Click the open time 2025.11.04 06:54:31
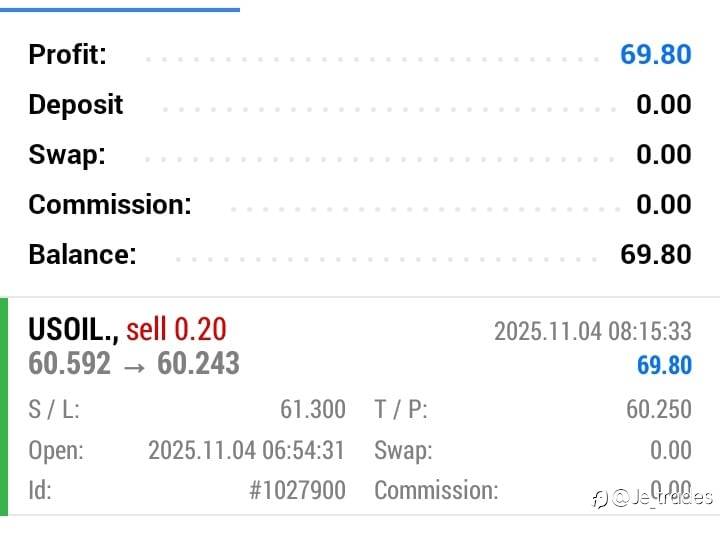This screenshot has height=533, width=720. (246, 450)
